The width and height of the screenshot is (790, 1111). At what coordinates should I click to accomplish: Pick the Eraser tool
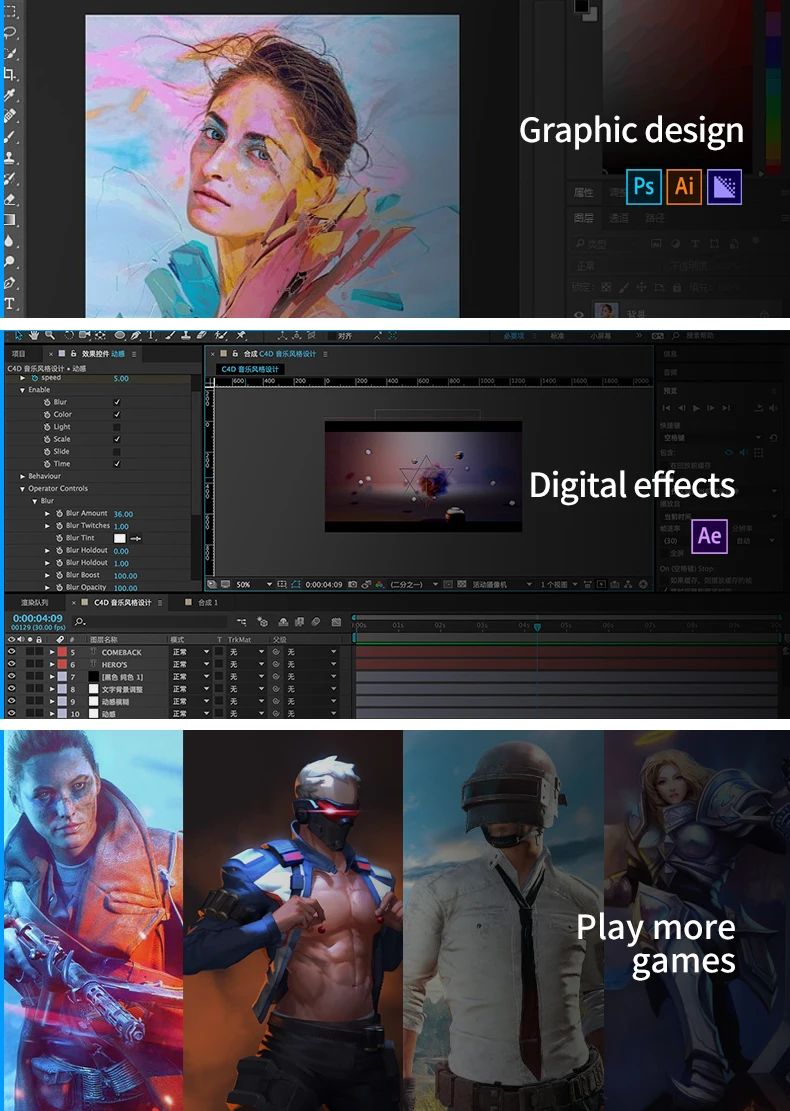pos(10,199)
